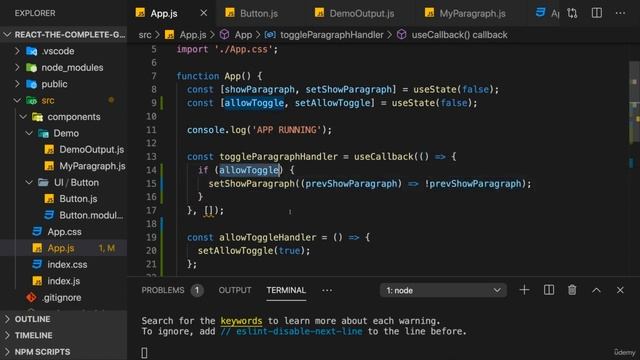Screen dimensions: 640x360
Task: Close the App.js tab
Action: (x=203, y=13)
